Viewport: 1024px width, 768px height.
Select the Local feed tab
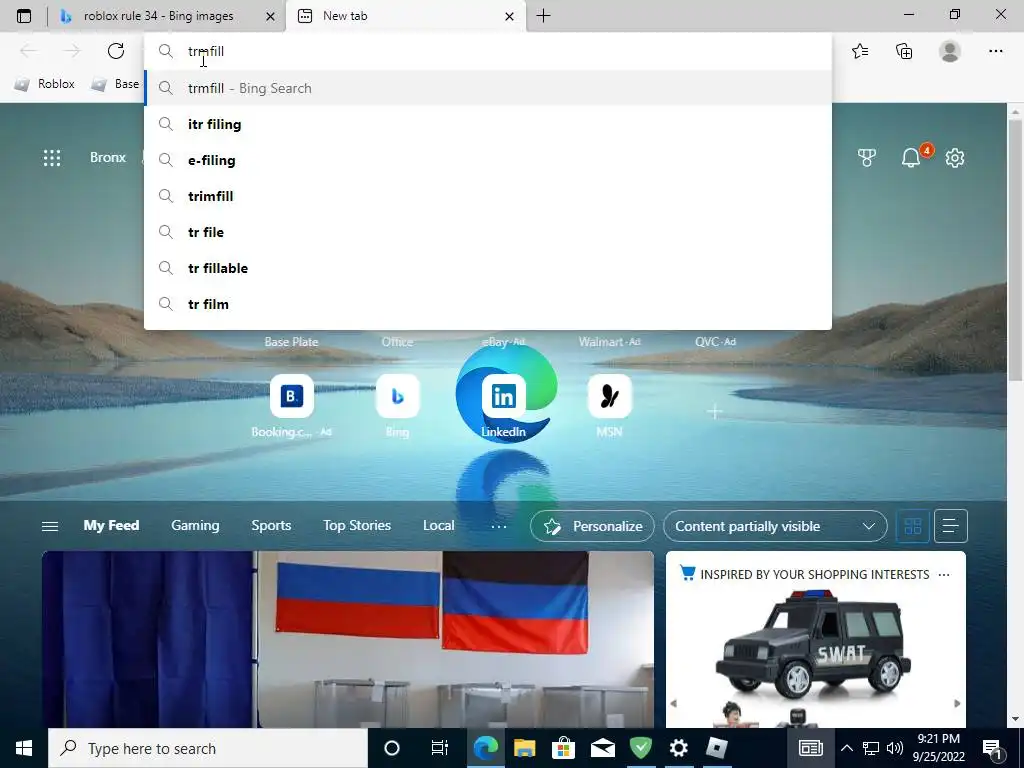tap(438, 525)
